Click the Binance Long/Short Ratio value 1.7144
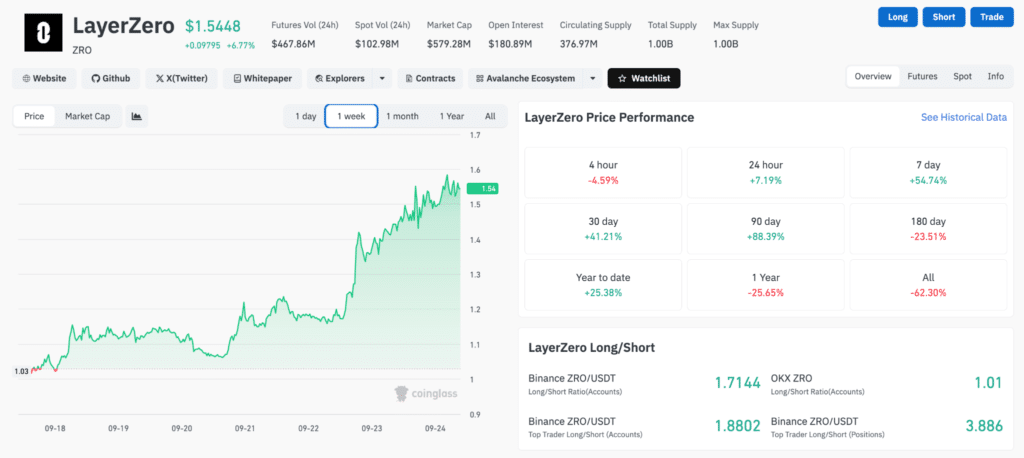This screenshot has width=1024, height=458. pyautogui.click(x=737, y=383)
